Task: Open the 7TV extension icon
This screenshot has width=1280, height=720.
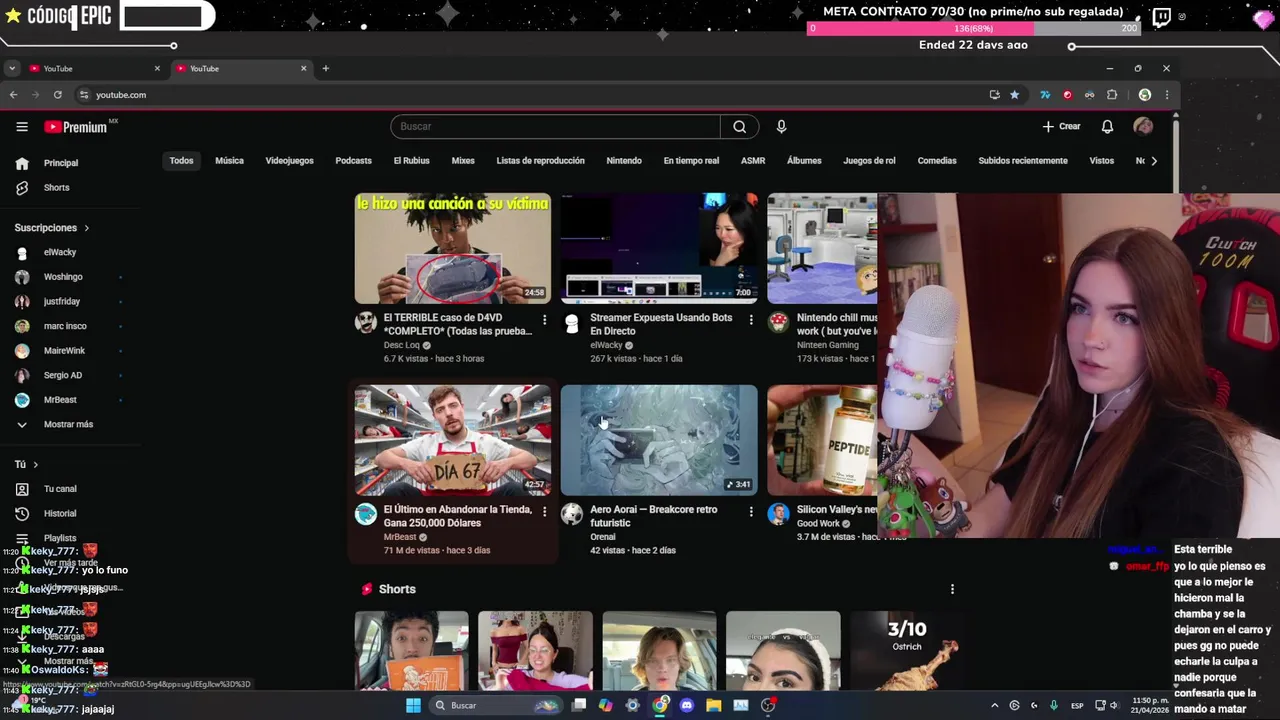Action: click(x=1045, y=95)
